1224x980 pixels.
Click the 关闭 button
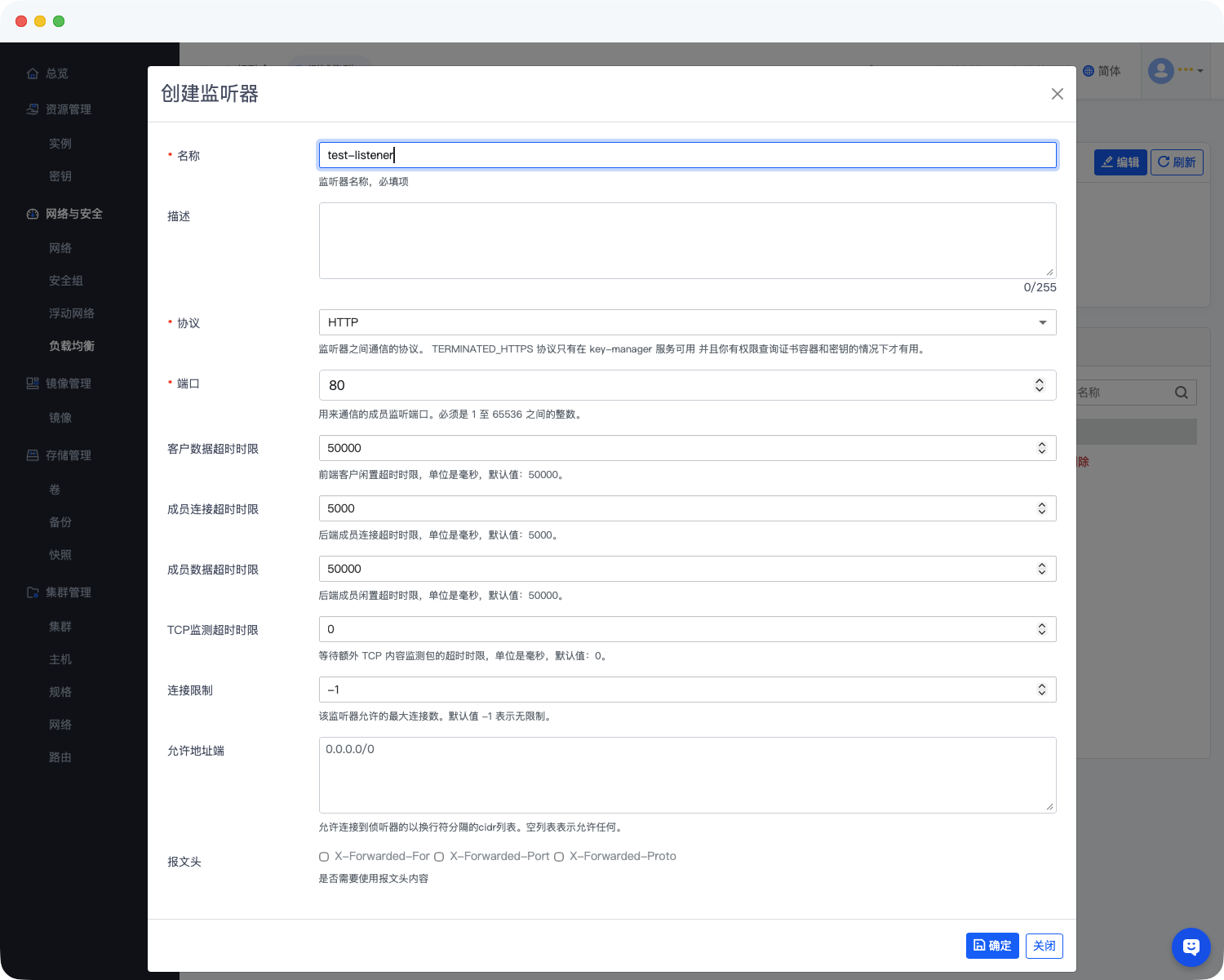coord(1044,946)
